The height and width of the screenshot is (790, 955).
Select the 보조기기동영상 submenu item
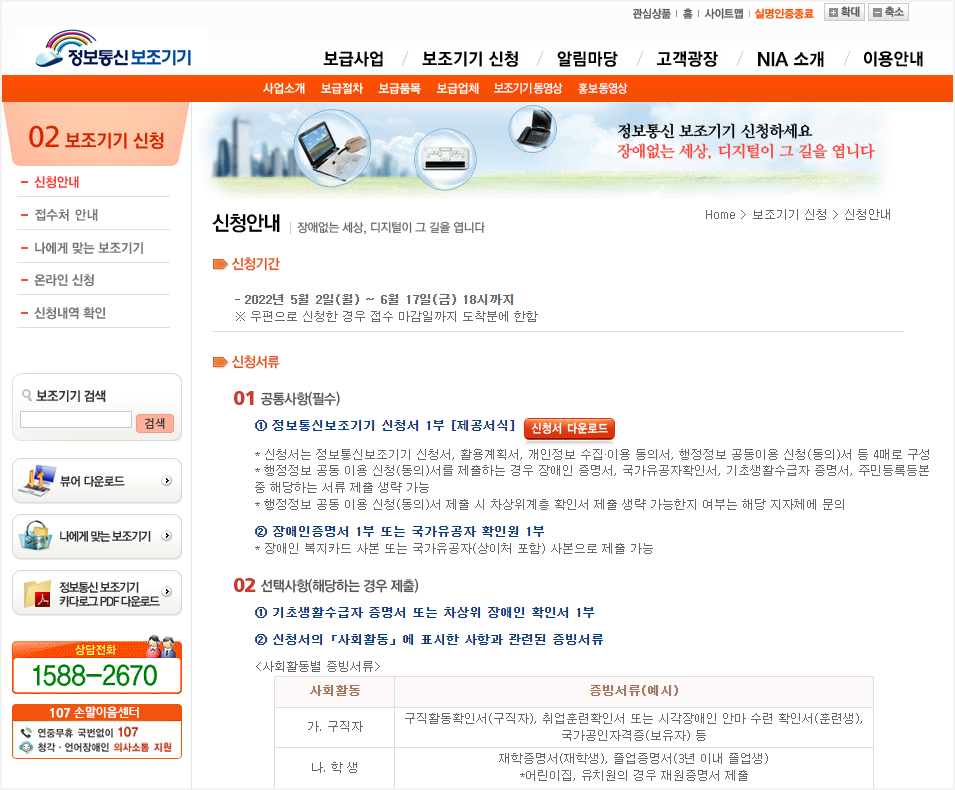(x=527, y=88)
